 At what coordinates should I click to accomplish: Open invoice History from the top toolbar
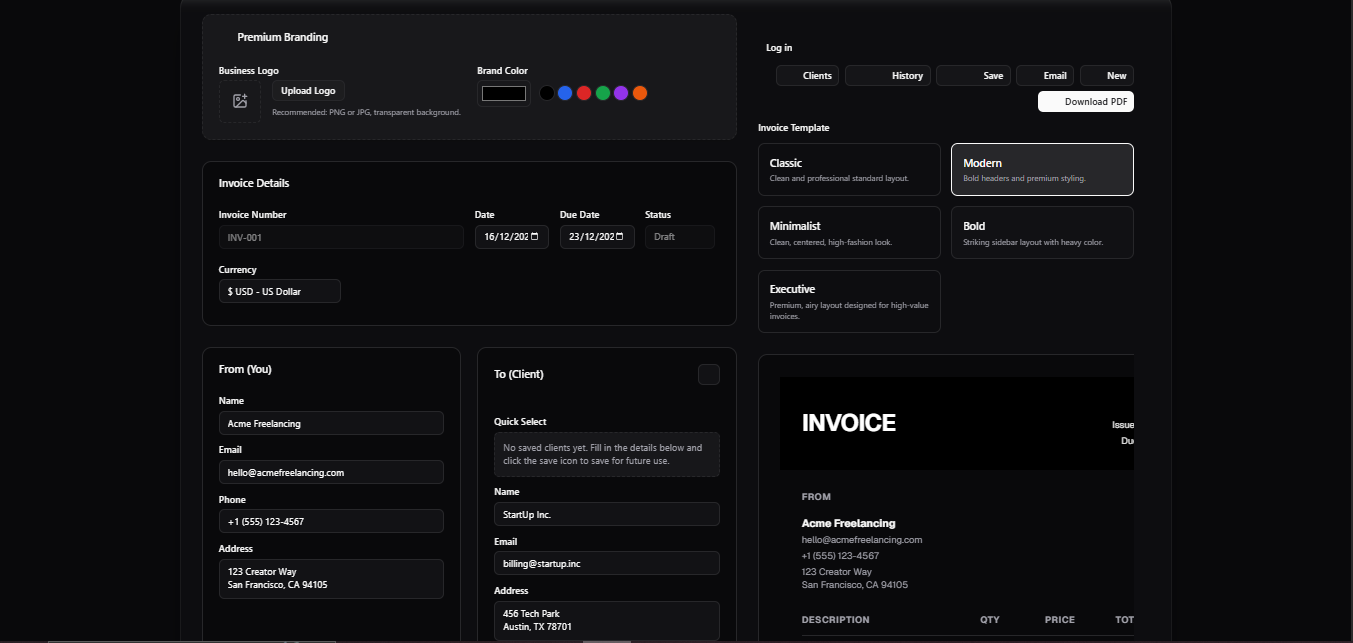click(887, 75)
